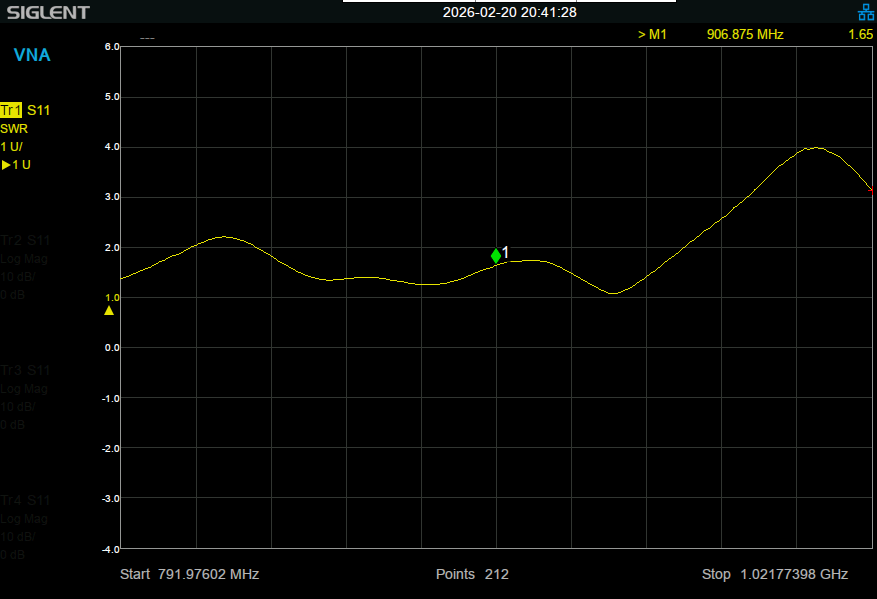The image size is (877, 599).
Task: Click the yellow Tr1 trace badge
Action: click(12, 110)
